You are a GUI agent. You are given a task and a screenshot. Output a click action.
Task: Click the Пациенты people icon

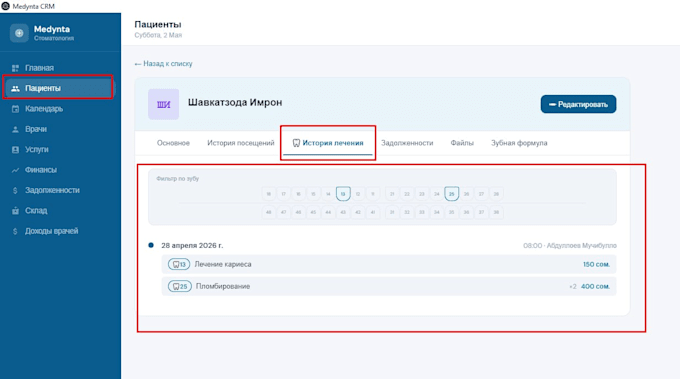pos(15,88)
